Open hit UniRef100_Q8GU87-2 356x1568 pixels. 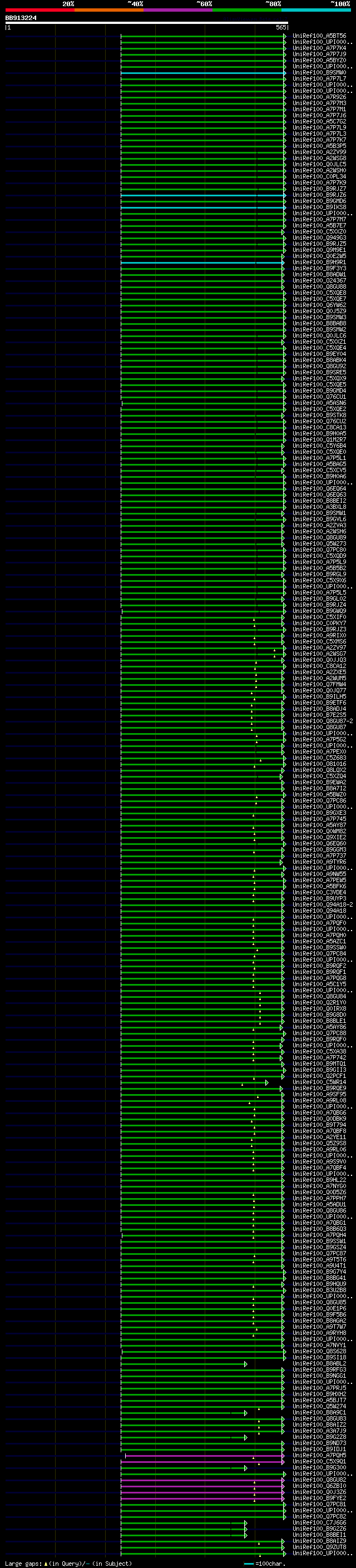pos(323,721)
